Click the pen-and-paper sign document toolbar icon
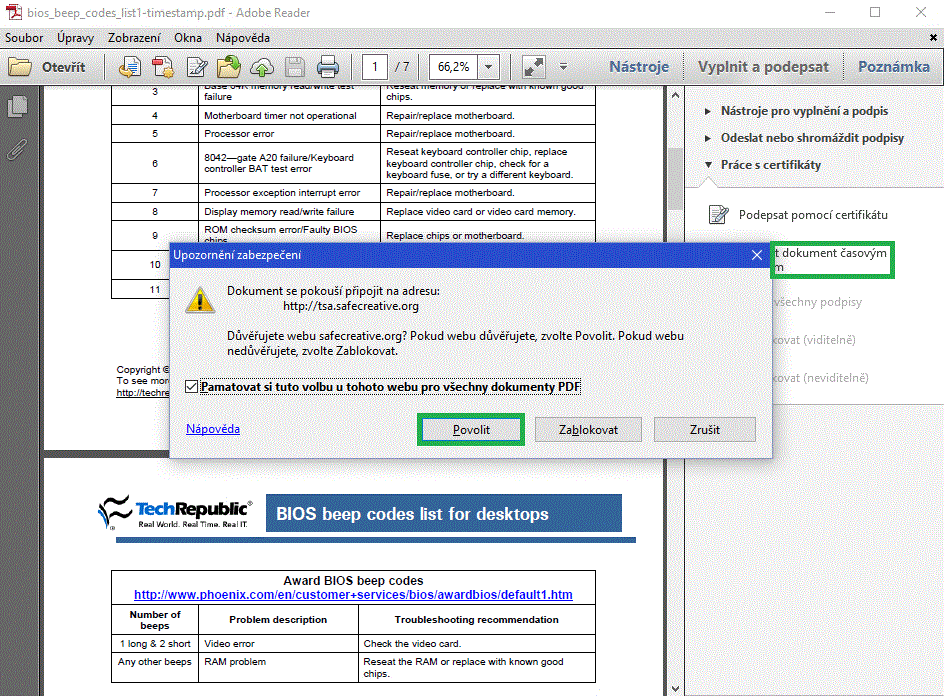 197,67
